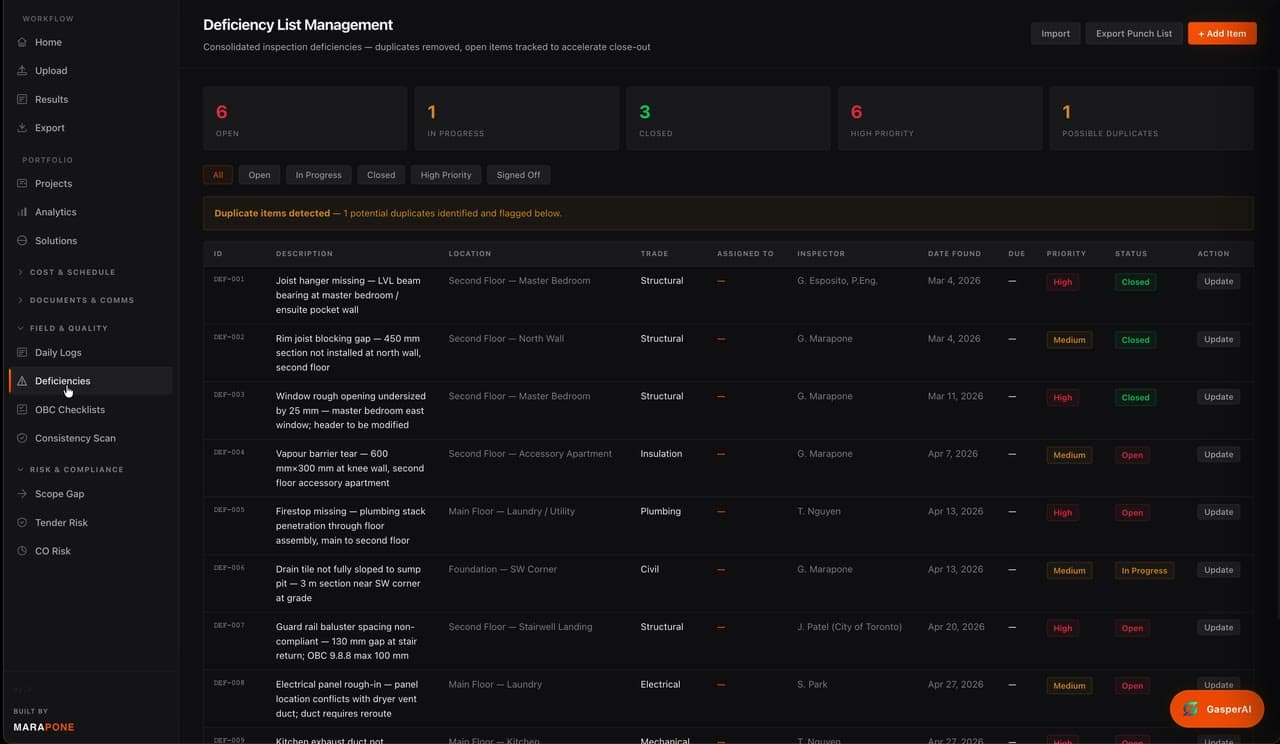Click the OBC Checklists icon

coord(22,410)
